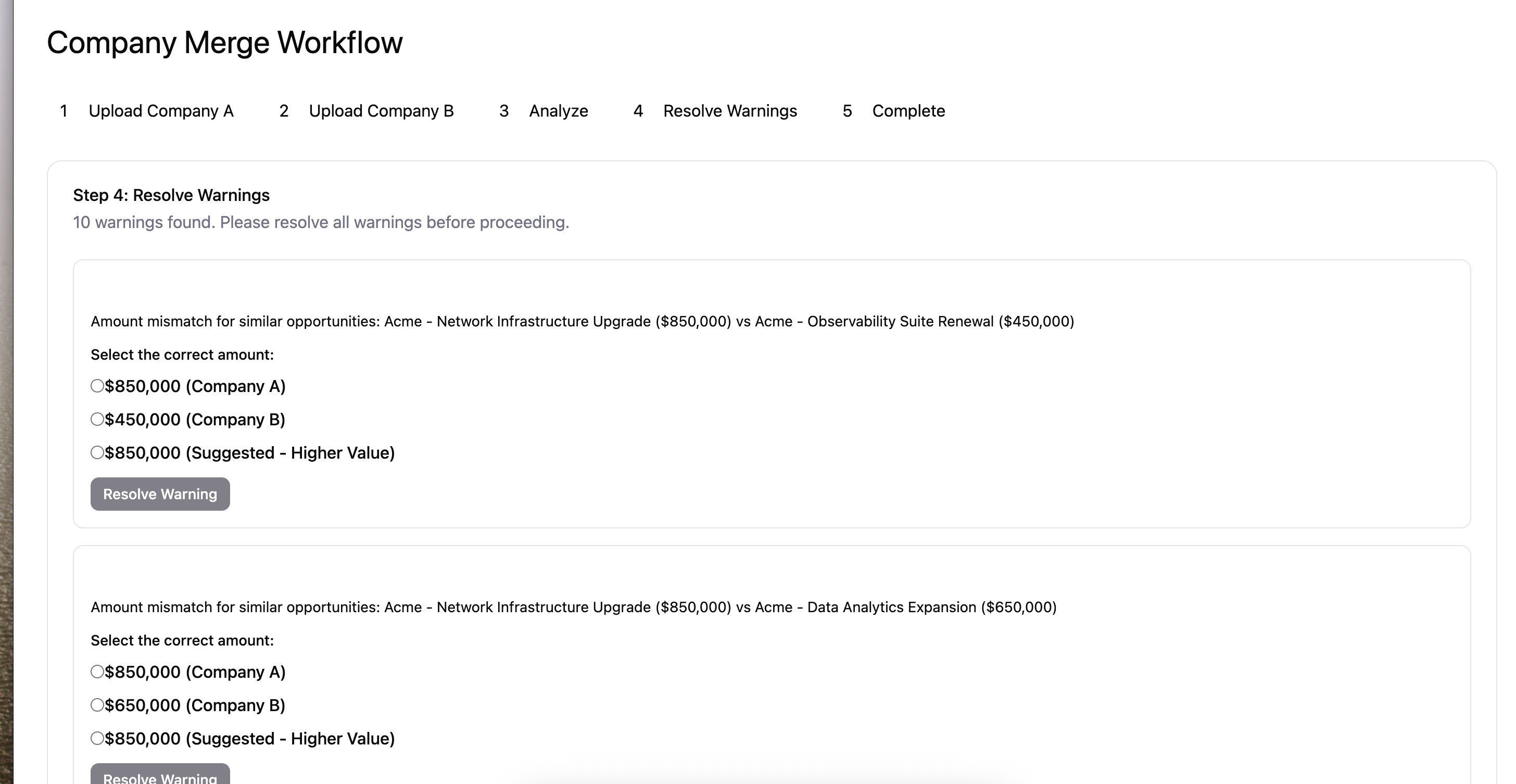Screen dimensions: 1516x784
Task: Click step number 4 indicator
Action: click(x=638, y=111)
